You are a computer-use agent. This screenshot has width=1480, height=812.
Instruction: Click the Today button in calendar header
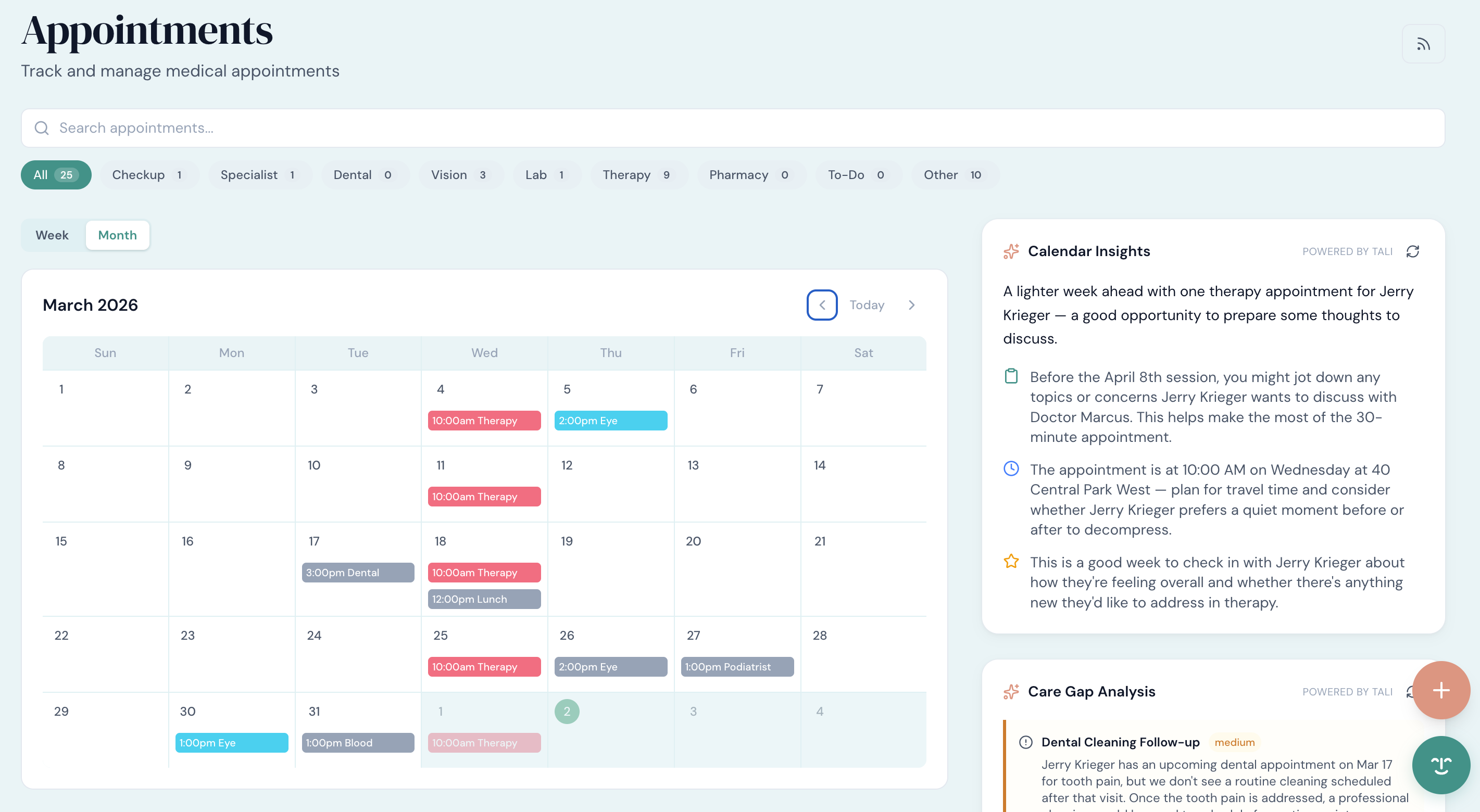867,305
